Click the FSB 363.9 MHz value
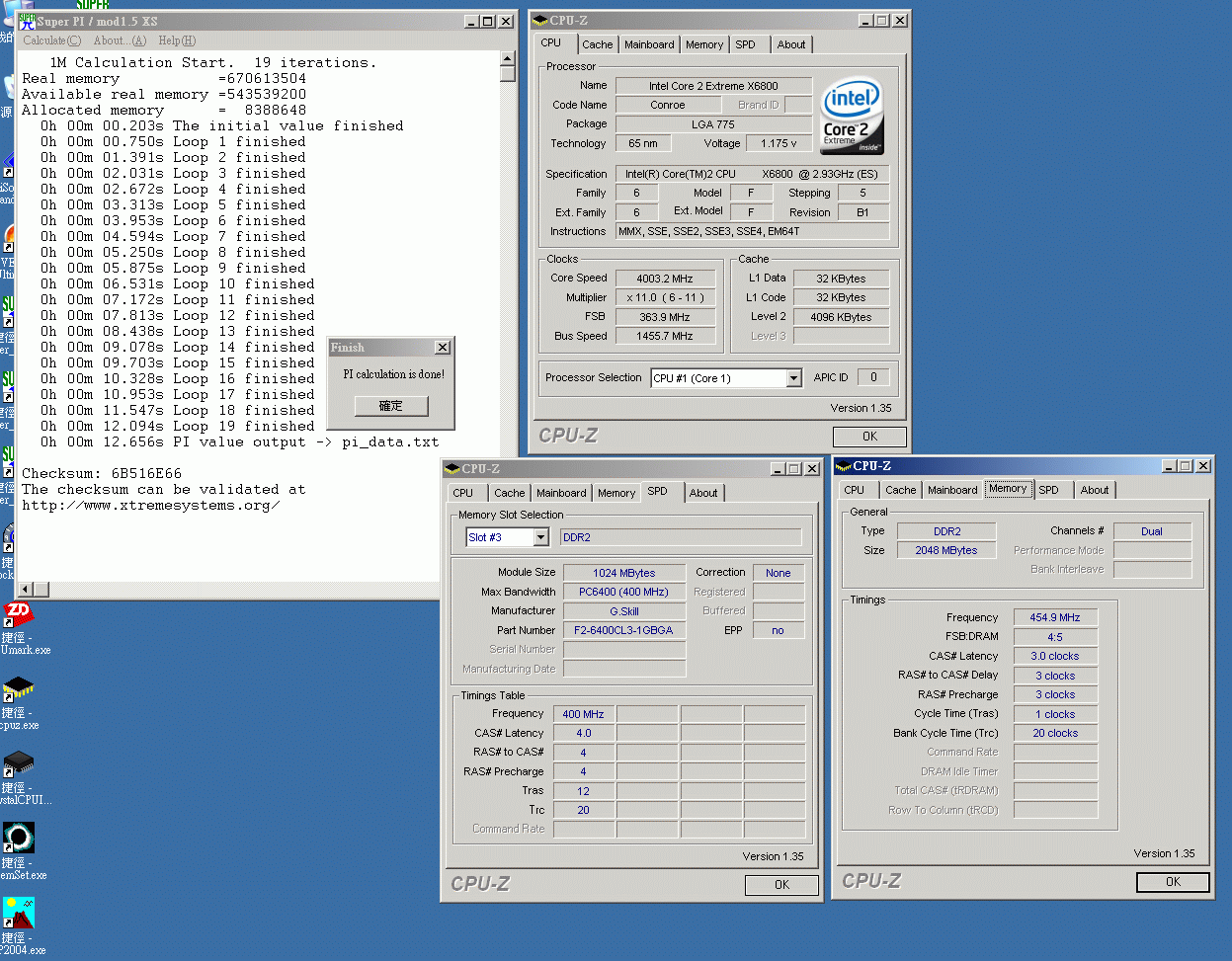The height and width of the screenshot is (961, 1232). [x=665, y=317]
